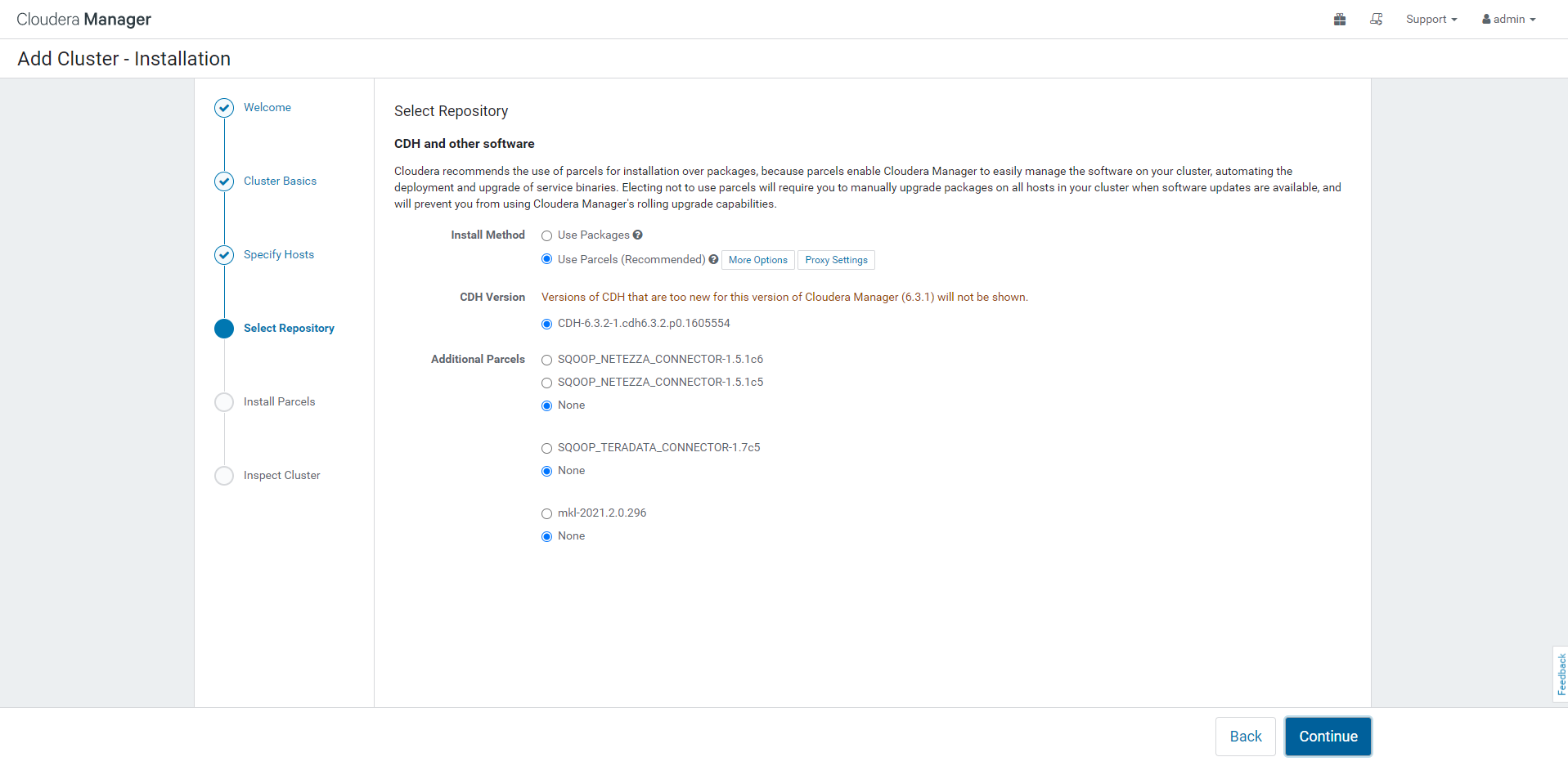Click the More Options button
This screenshot has height=766, width=1568.
coord(757,260)
